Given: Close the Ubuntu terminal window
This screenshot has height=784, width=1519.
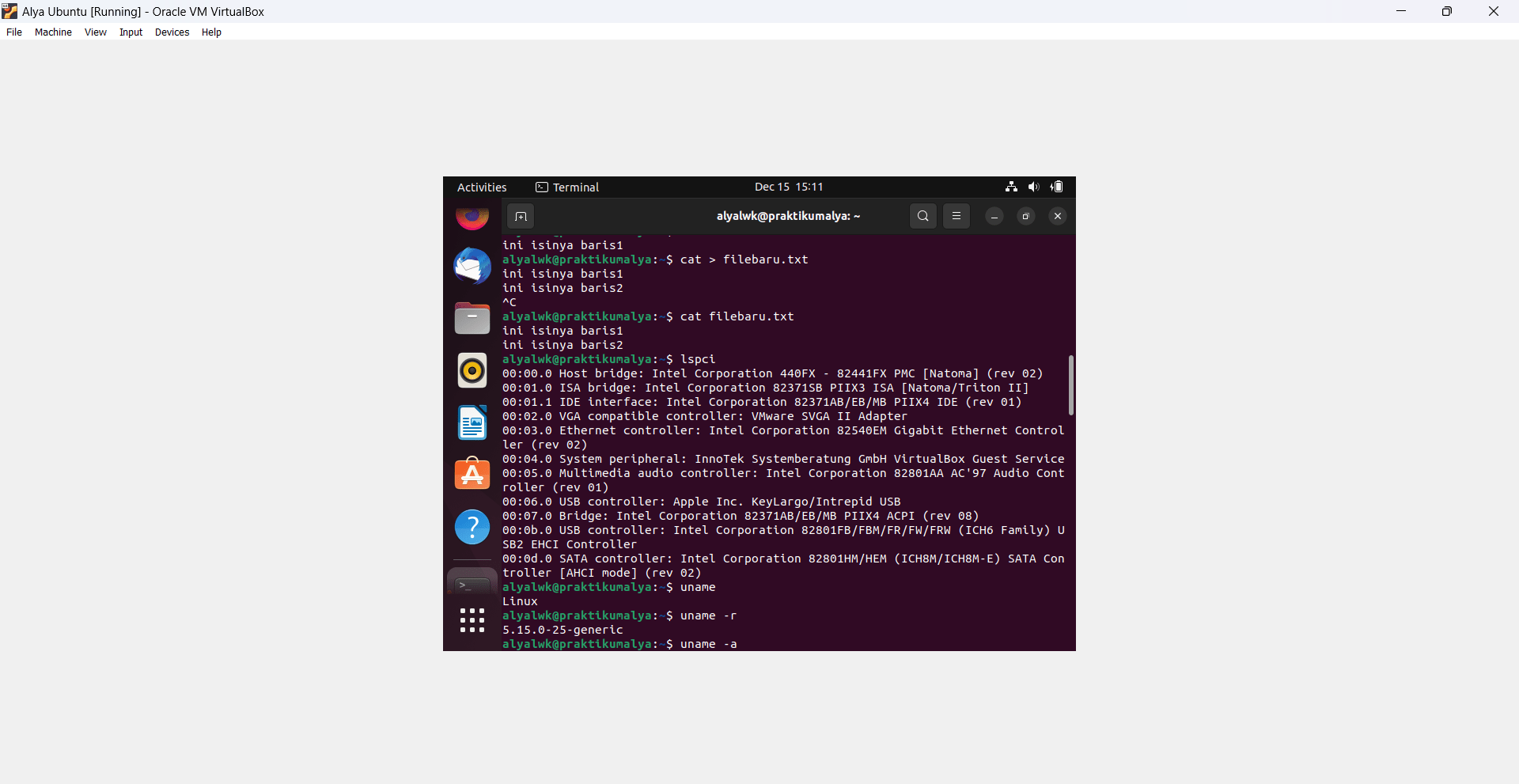Looking at the screenshot, I should coord(1058,216).
